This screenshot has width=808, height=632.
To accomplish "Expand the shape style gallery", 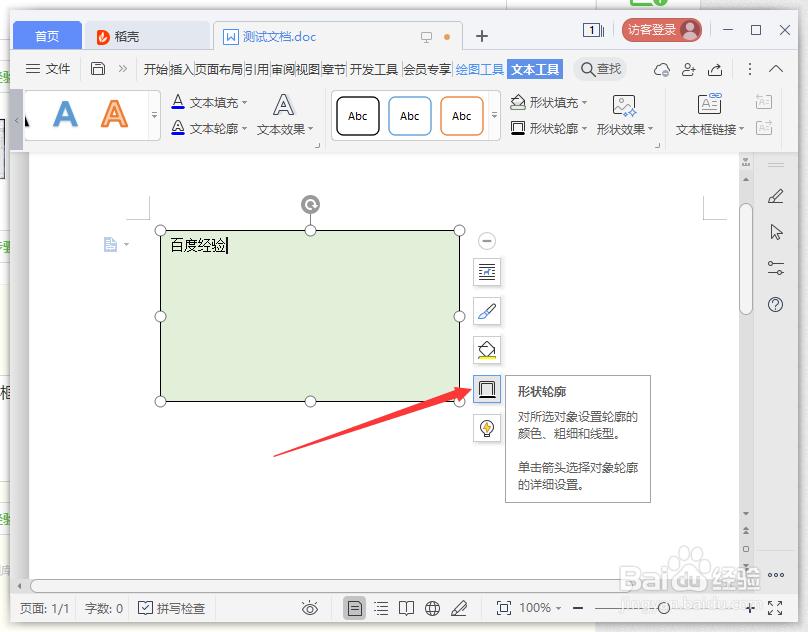I will click(494, 115).
